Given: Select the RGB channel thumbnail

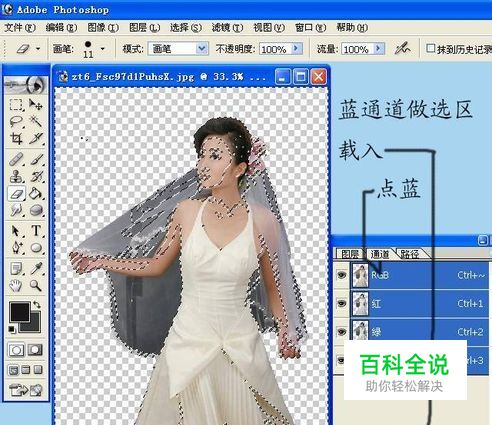Looking at the screenshot, I should (360, 275).
